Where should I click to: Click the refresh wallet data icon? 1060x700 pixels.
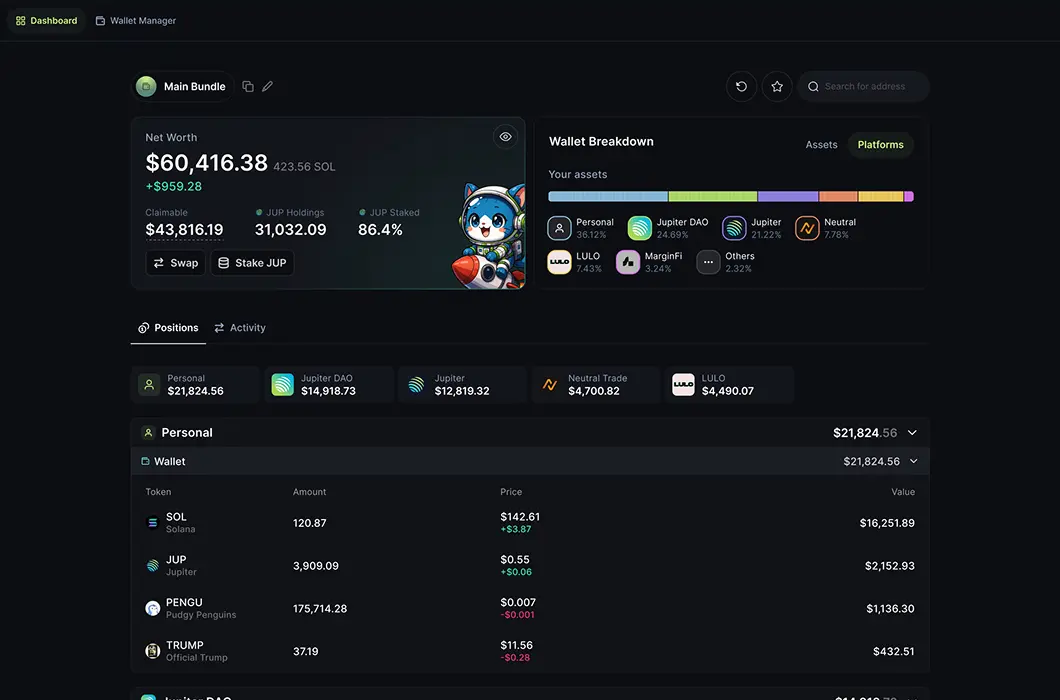click(x=741, y=86)
